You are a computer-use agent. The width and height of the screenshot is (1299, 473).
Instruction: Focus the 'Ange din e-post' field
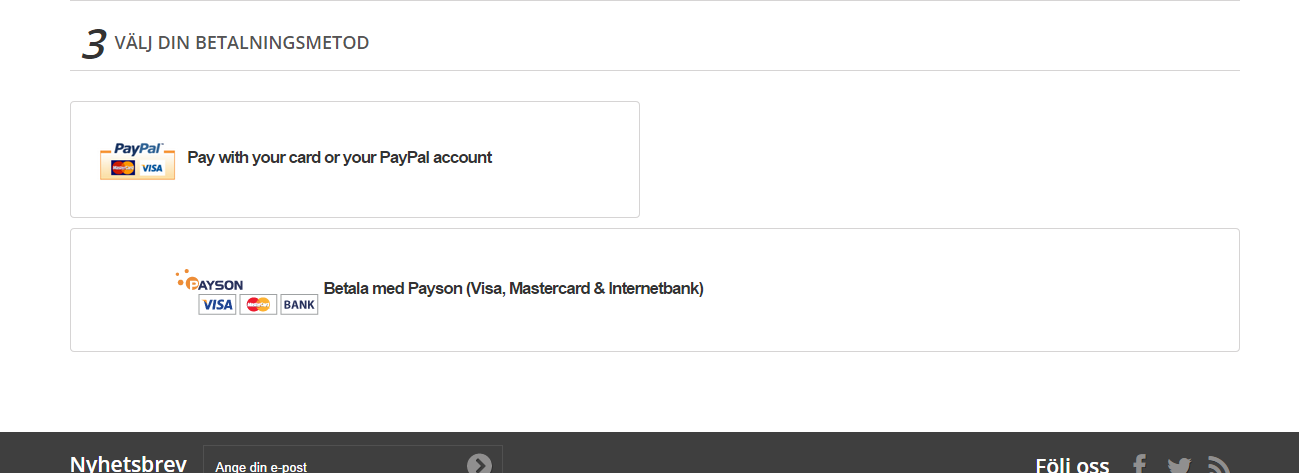(330, 466)
